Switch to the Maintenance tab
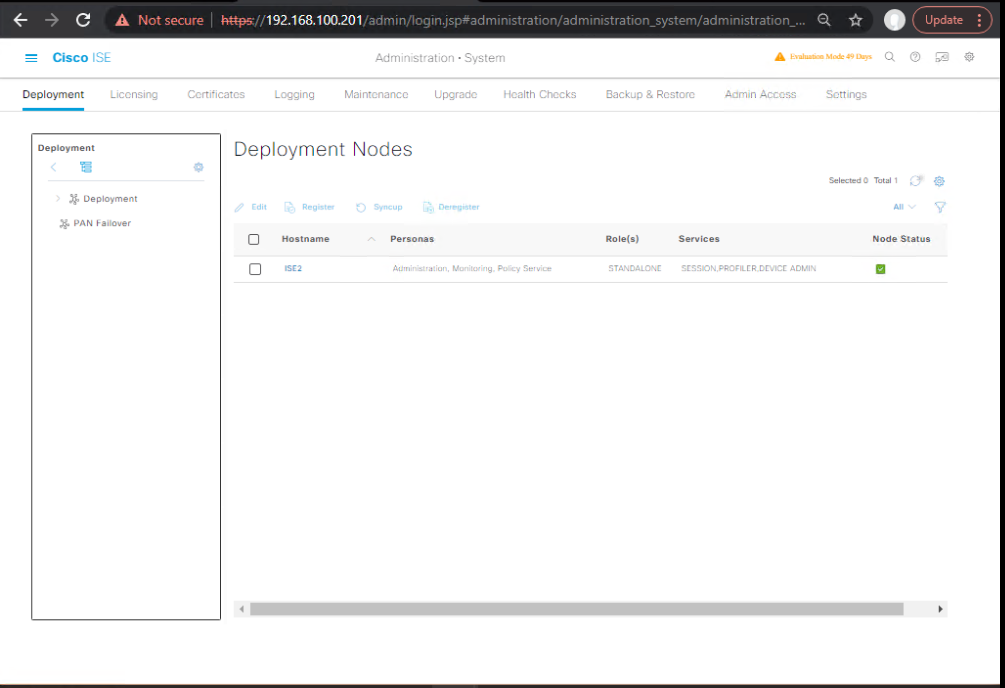The image size is (1005, 688). pyautogui.click(x=376, y=94)
